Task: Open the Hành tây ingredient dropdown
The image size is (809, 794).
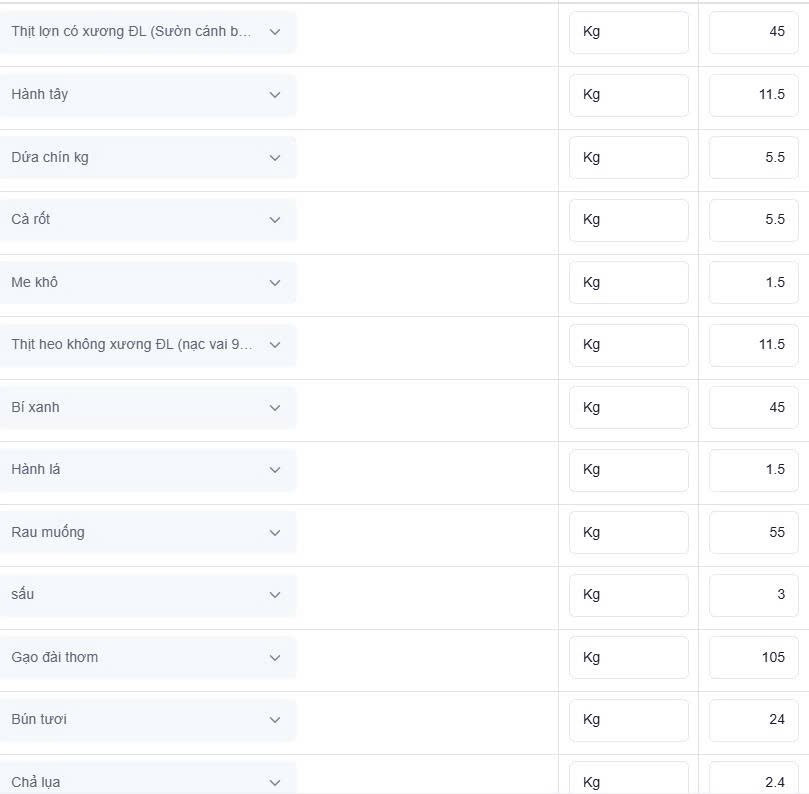Action: coord(148,95)
